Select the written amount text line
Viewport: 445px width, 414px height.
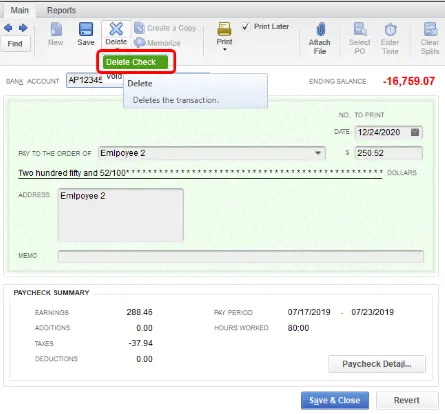tap(200, 173)
